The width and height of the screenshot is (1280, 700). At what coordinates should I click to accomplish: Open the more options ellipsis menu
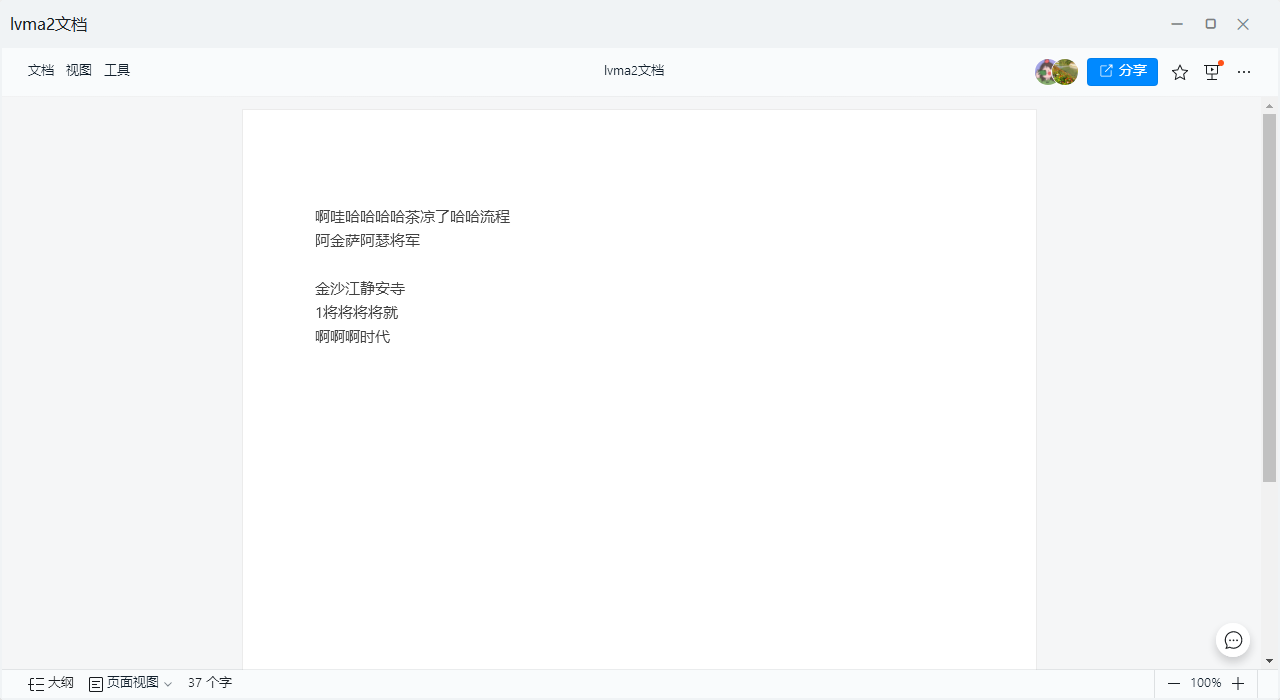pyautogui.click(x=1244, y=72)
